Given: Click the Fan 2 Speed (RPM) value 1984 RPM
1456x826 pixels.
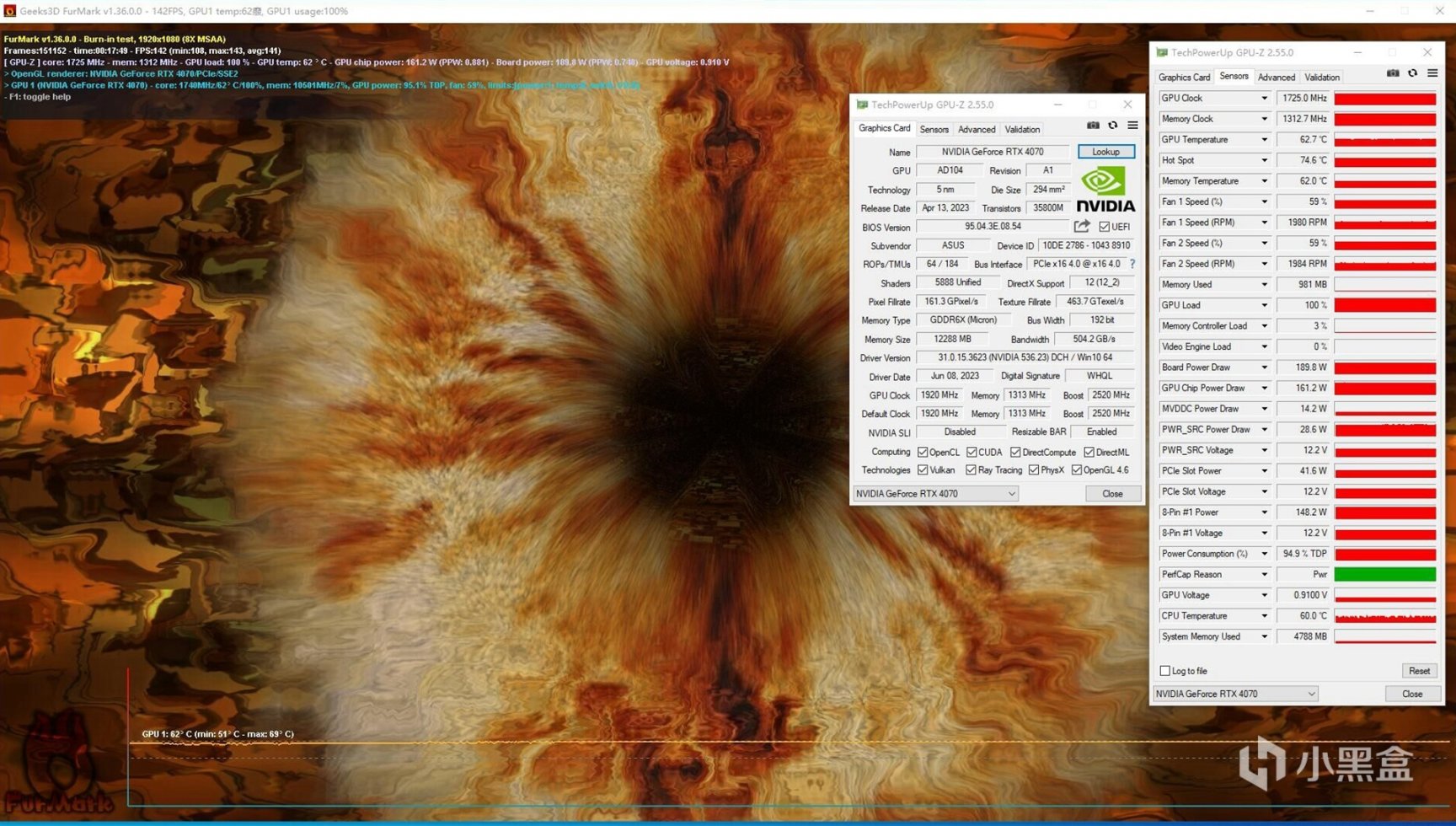Looking at the screenshot, I should [1303, 264].
